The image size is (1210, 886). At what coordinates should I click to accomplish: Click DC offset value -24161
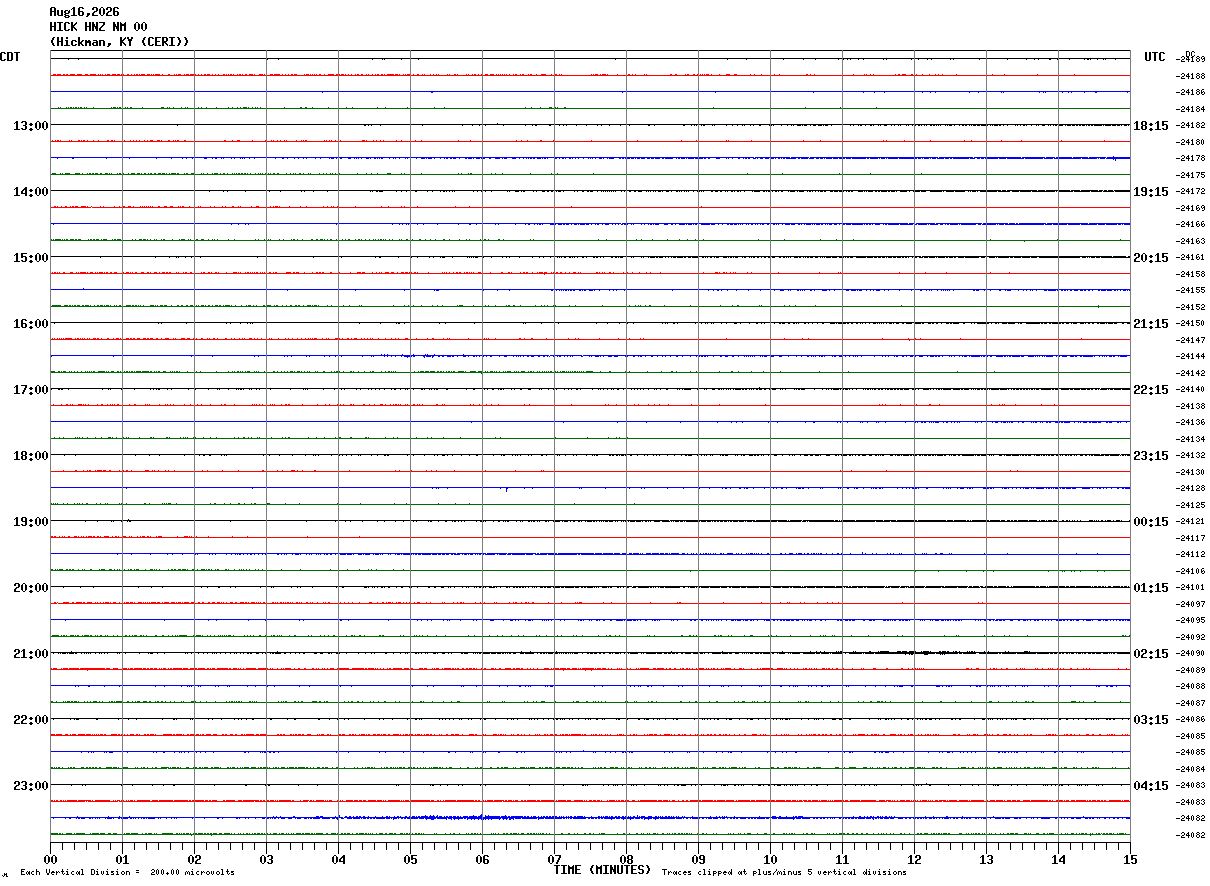click(x=1190, y=257)
